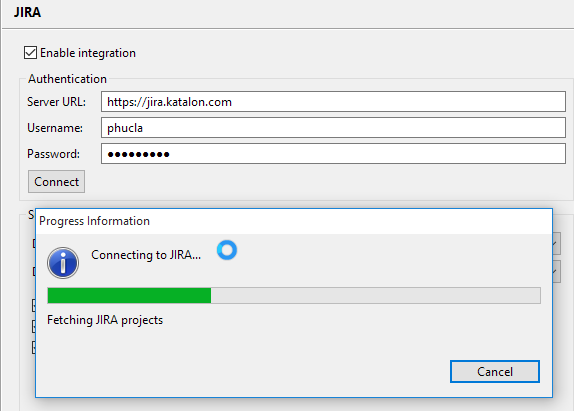
Task: Click the Server URL label
Action: 56,102
